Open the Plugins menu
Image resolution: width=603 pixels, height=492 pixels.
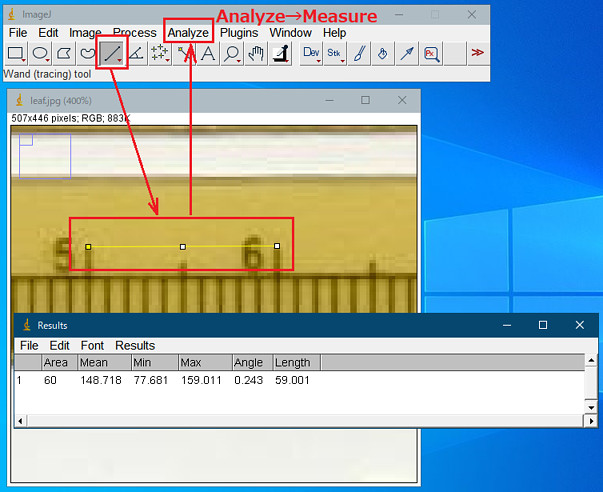pos(239,33)
